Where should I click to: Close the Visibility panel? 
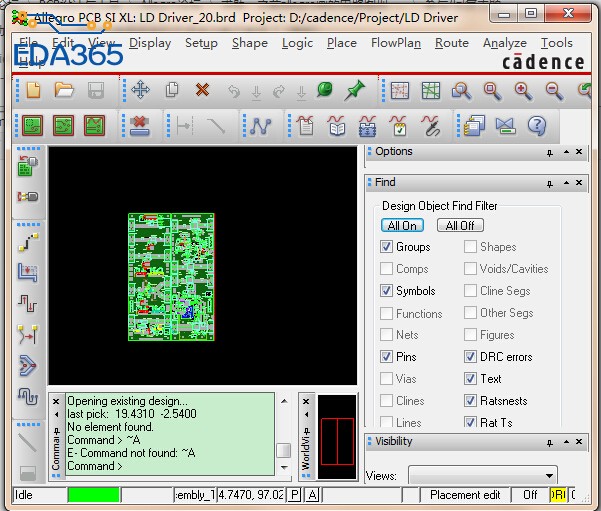(579, 442)
